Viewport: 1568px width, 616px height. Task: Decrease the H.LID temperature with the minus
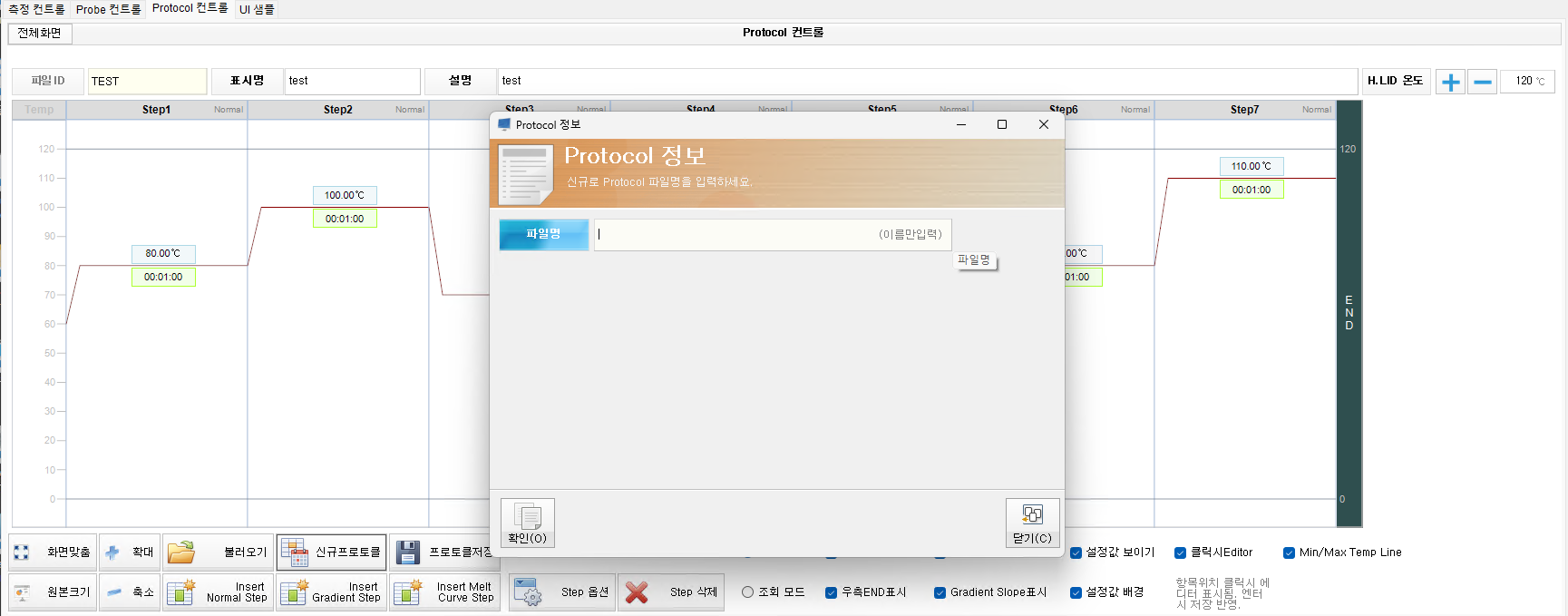pos(1482,82)
